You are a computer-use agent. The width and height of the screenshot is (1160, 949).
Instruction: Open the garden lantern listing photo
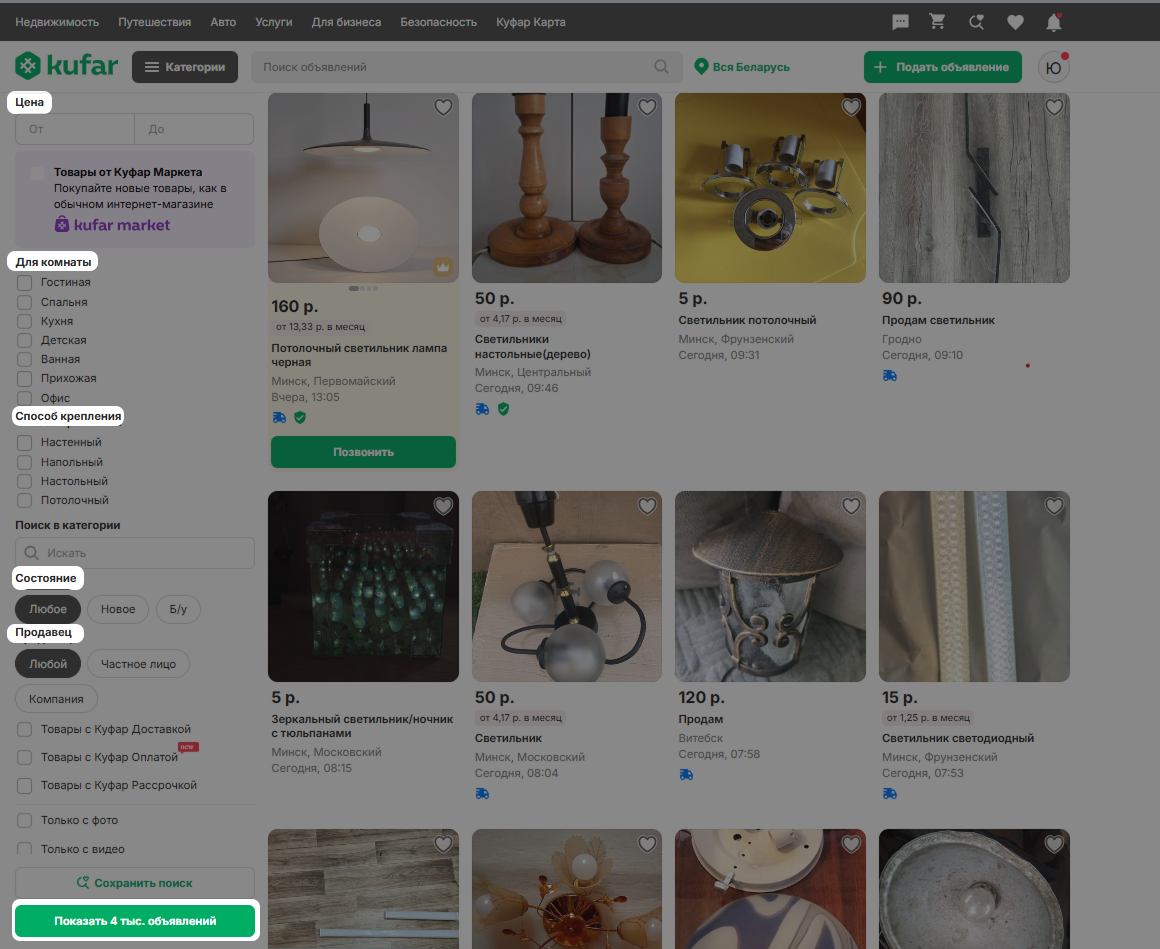770,587
